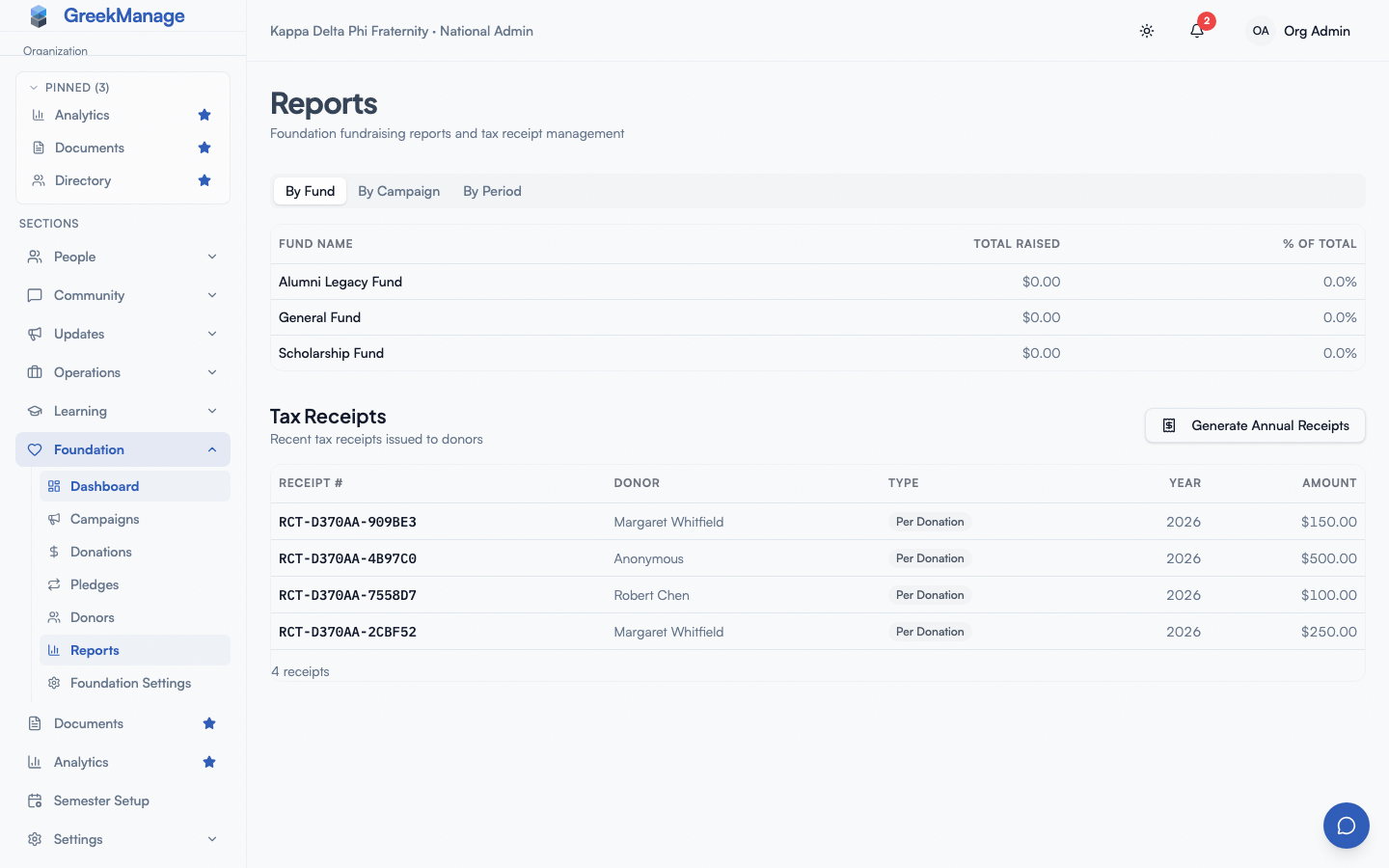Open the chat bubble help button
Viewport: 1389px width, 868px height.
tap(1347, 826)
